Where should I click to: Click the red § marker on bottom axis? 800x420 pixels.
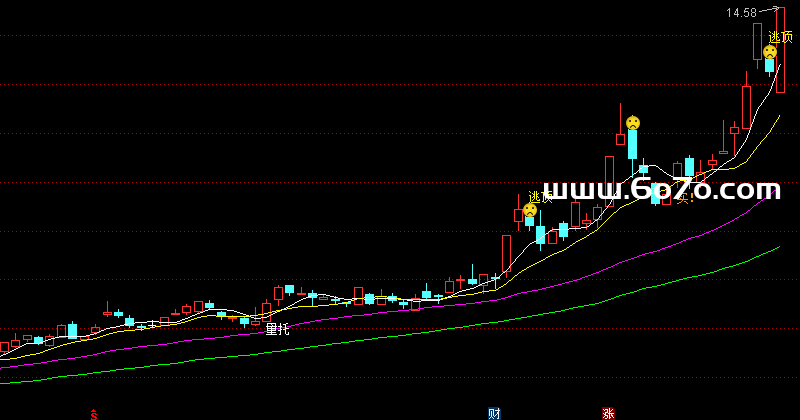click(94, 413)
